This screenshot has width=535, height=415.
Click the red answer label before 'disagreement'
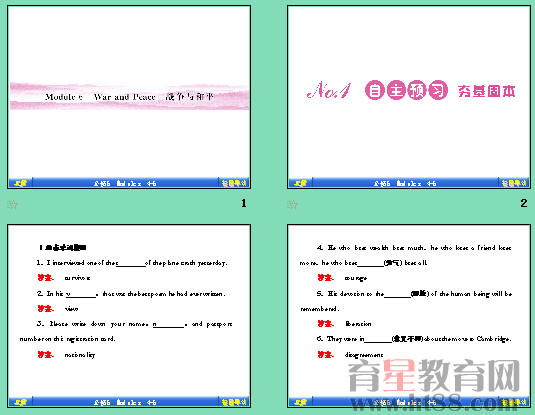click(326, 355)
